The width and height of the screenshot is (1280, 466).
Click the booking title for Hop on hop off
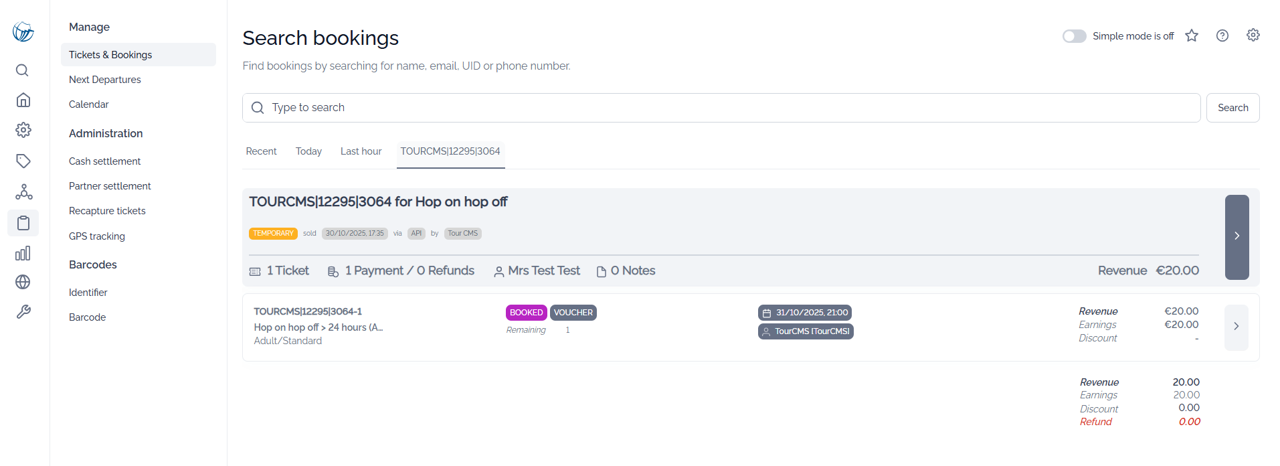coord(378,202)
